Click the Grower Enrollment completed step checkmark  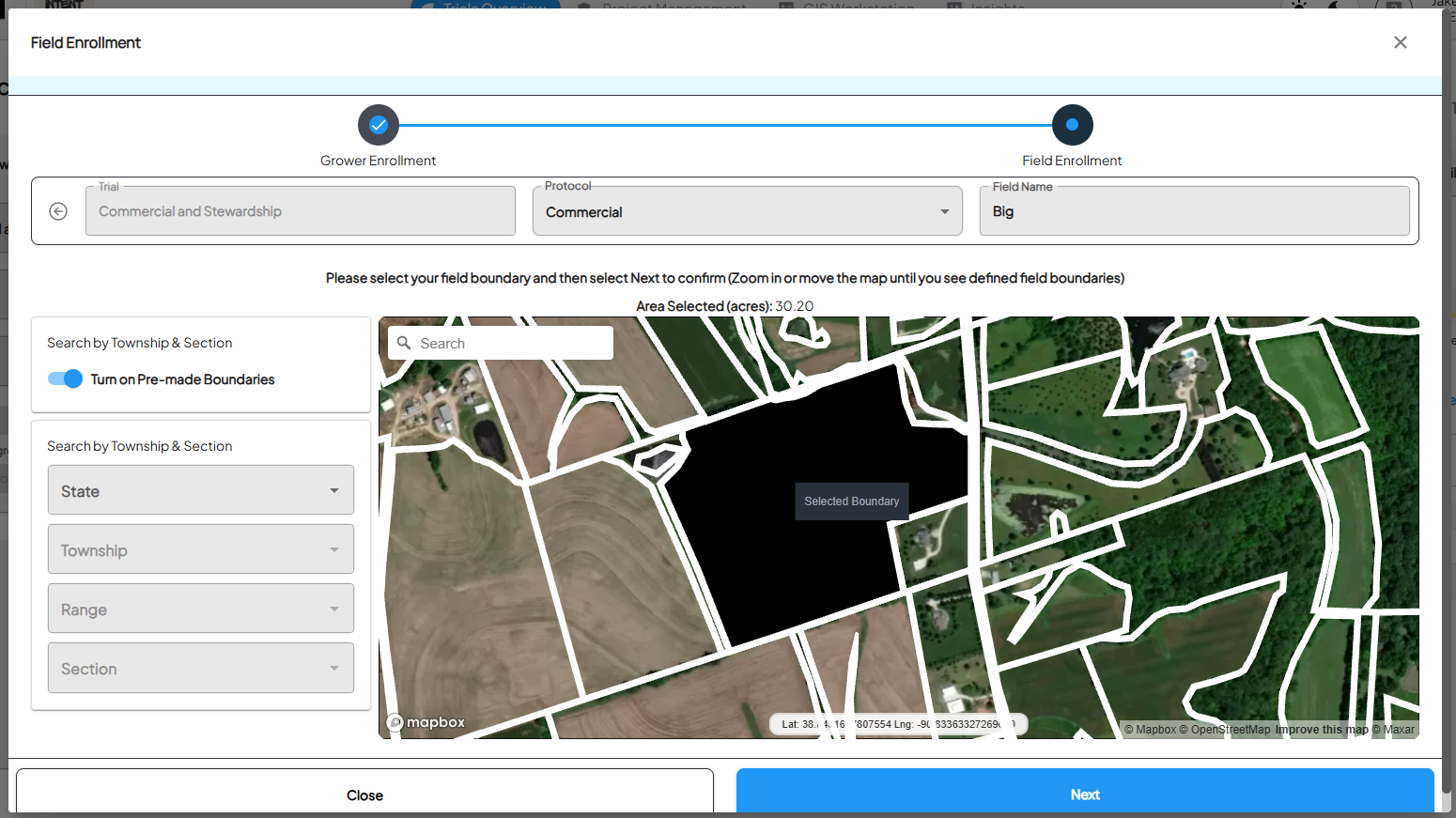tap(379, 125)
